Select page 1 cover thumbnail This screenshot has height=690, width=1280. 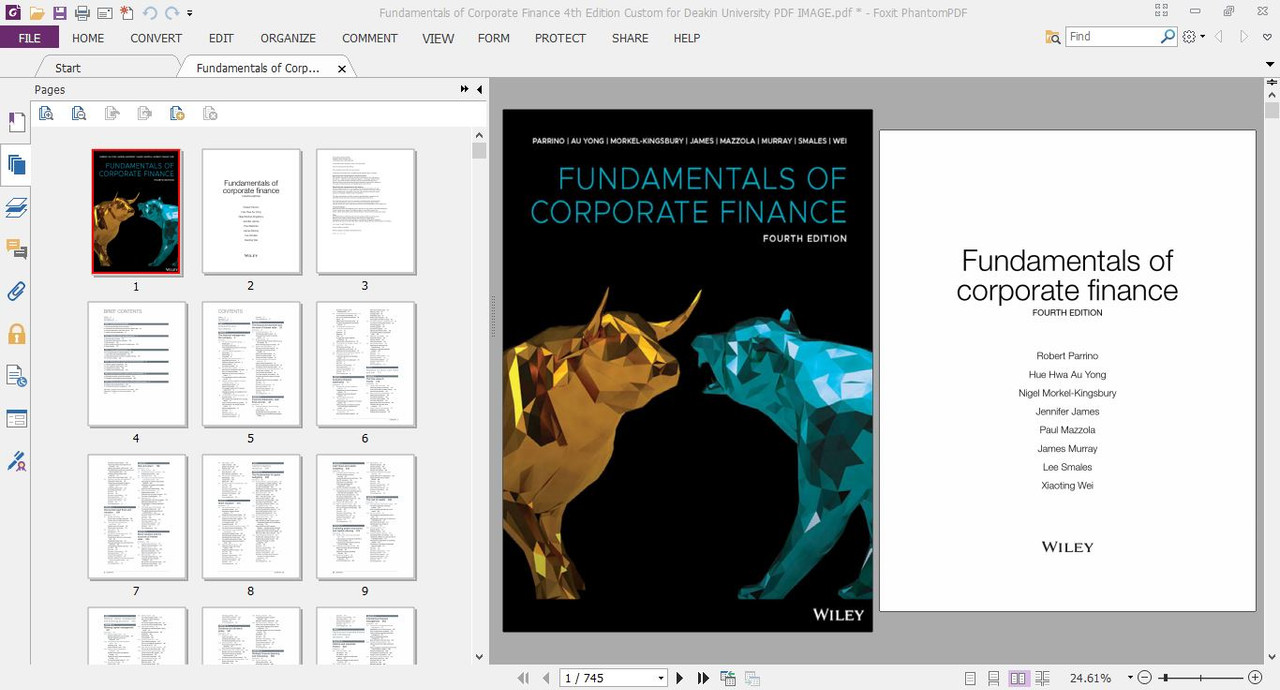136,211
